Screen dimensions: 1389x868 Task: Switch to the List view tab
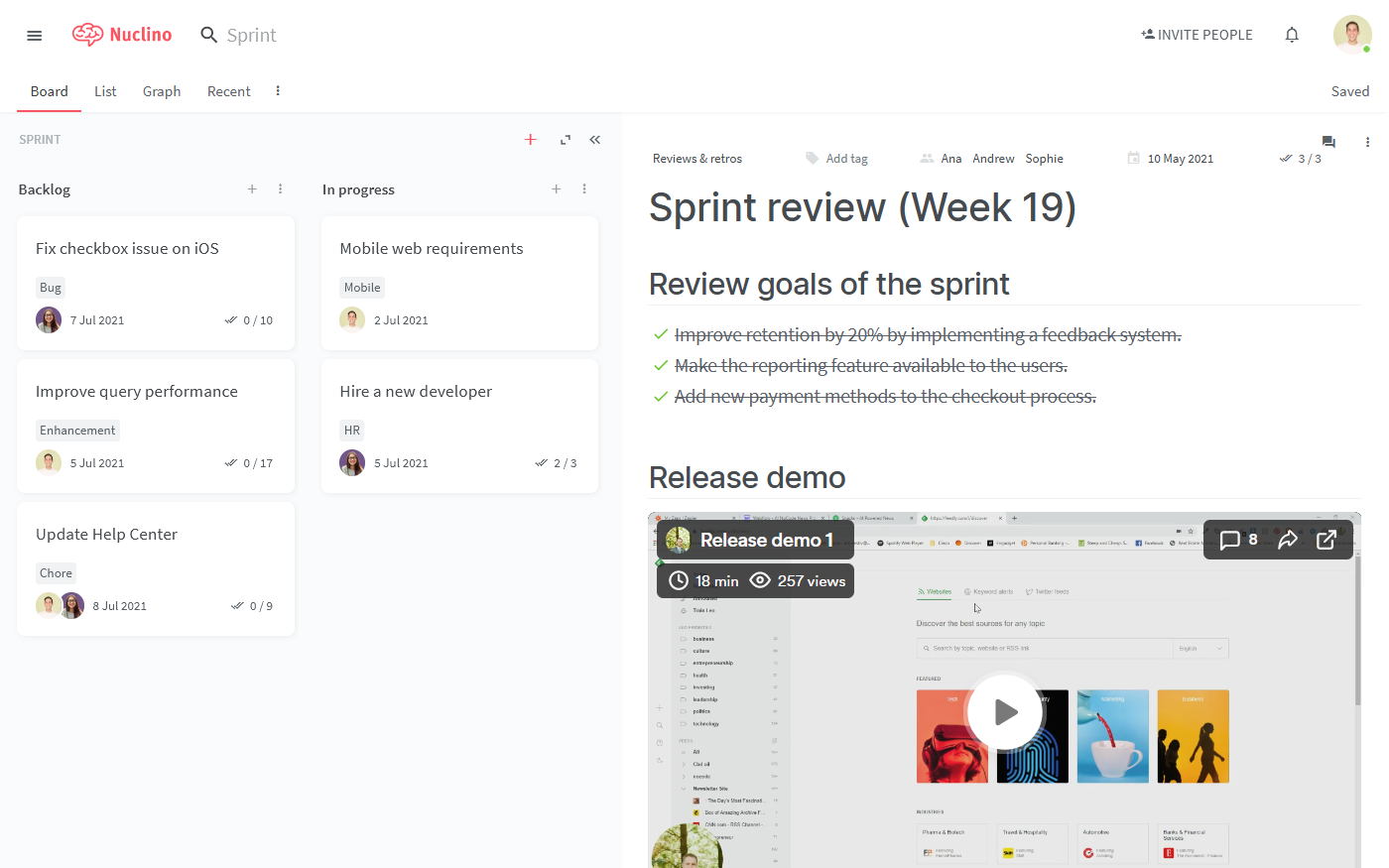pyautogui.click(x=105, y=91)
